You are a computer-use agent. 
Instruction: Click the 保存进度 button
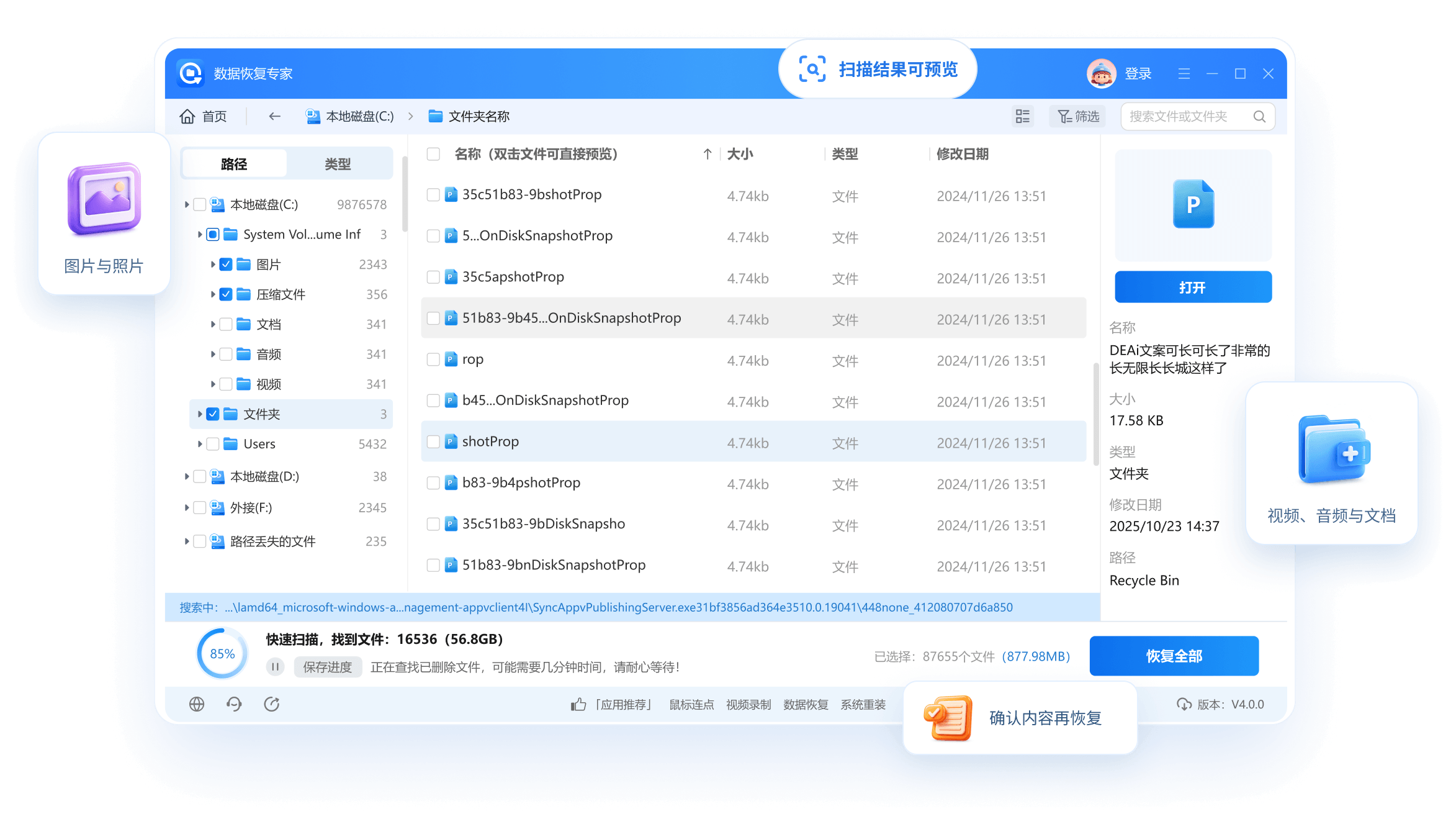[x=328, y=667]
